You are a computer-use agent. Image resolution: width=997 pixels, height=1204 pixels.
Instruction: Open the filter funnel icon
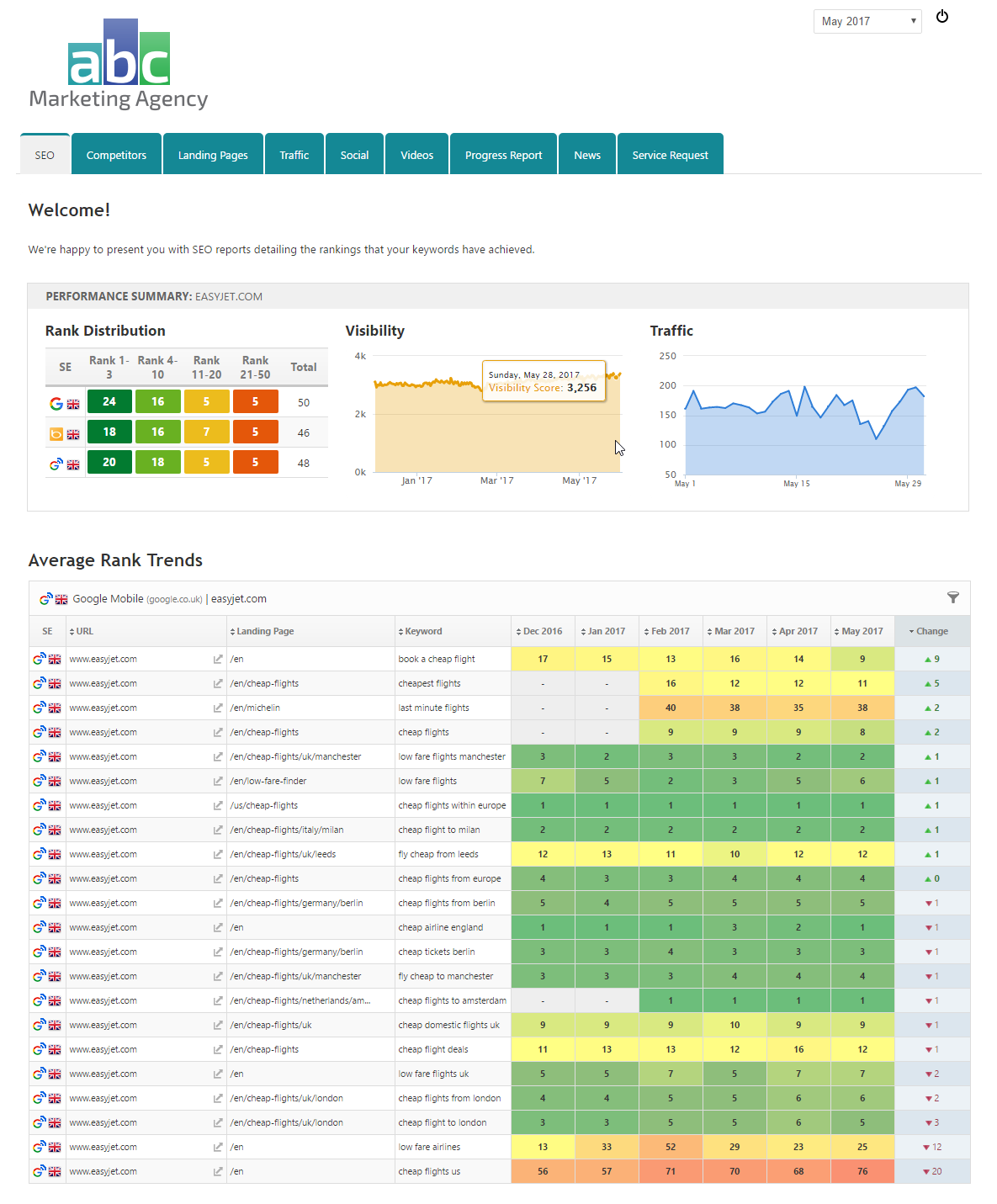[x=952, y=597]
